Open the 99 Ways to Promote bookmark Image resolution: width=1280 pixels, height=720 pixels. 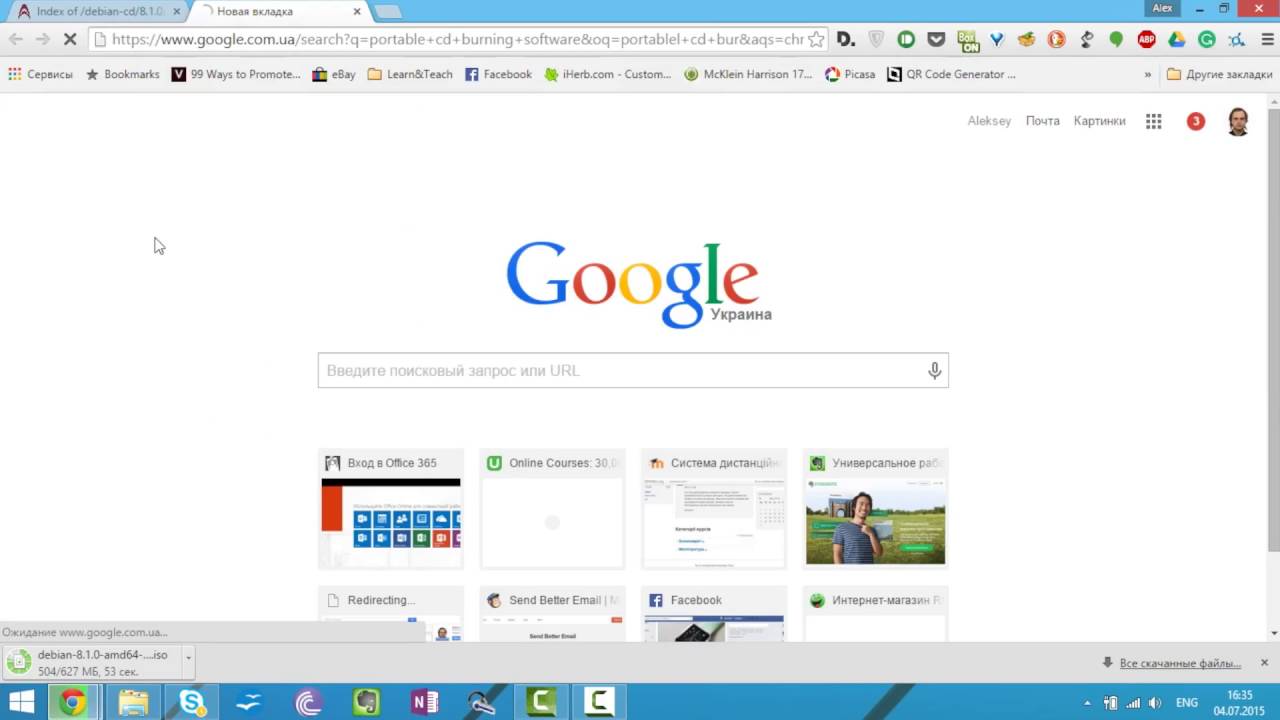pos(236,74)
